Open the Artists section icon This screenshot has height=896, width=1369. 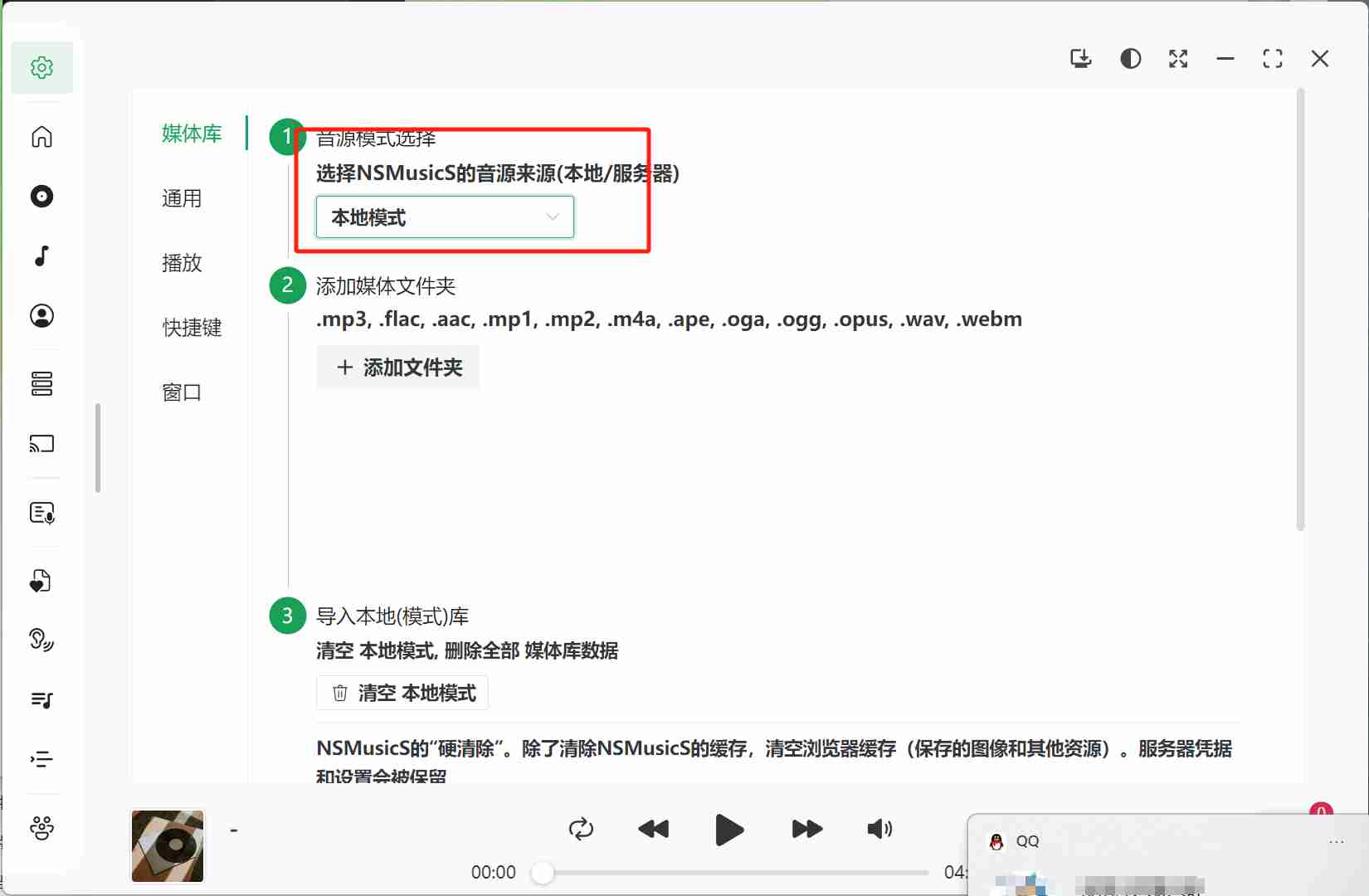coord(41,315)
